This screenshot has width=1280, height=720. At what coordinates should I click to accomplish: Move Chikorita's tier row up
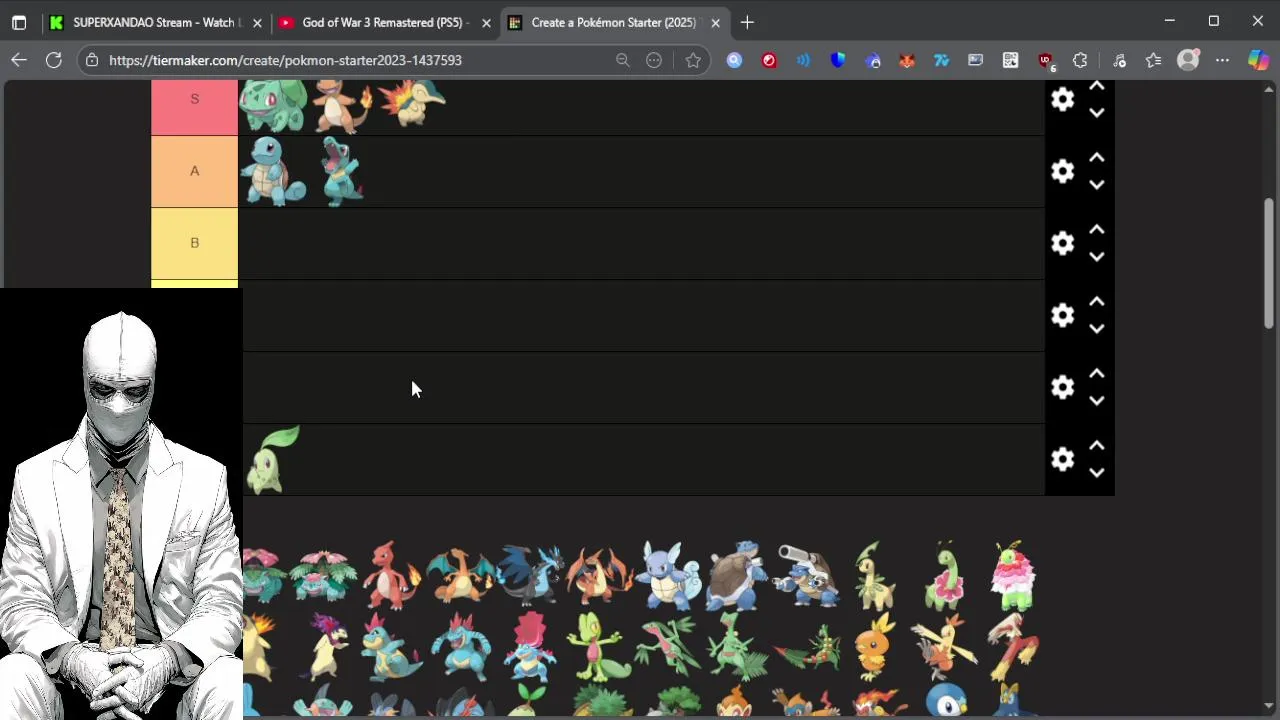(x=1096, y=446)
